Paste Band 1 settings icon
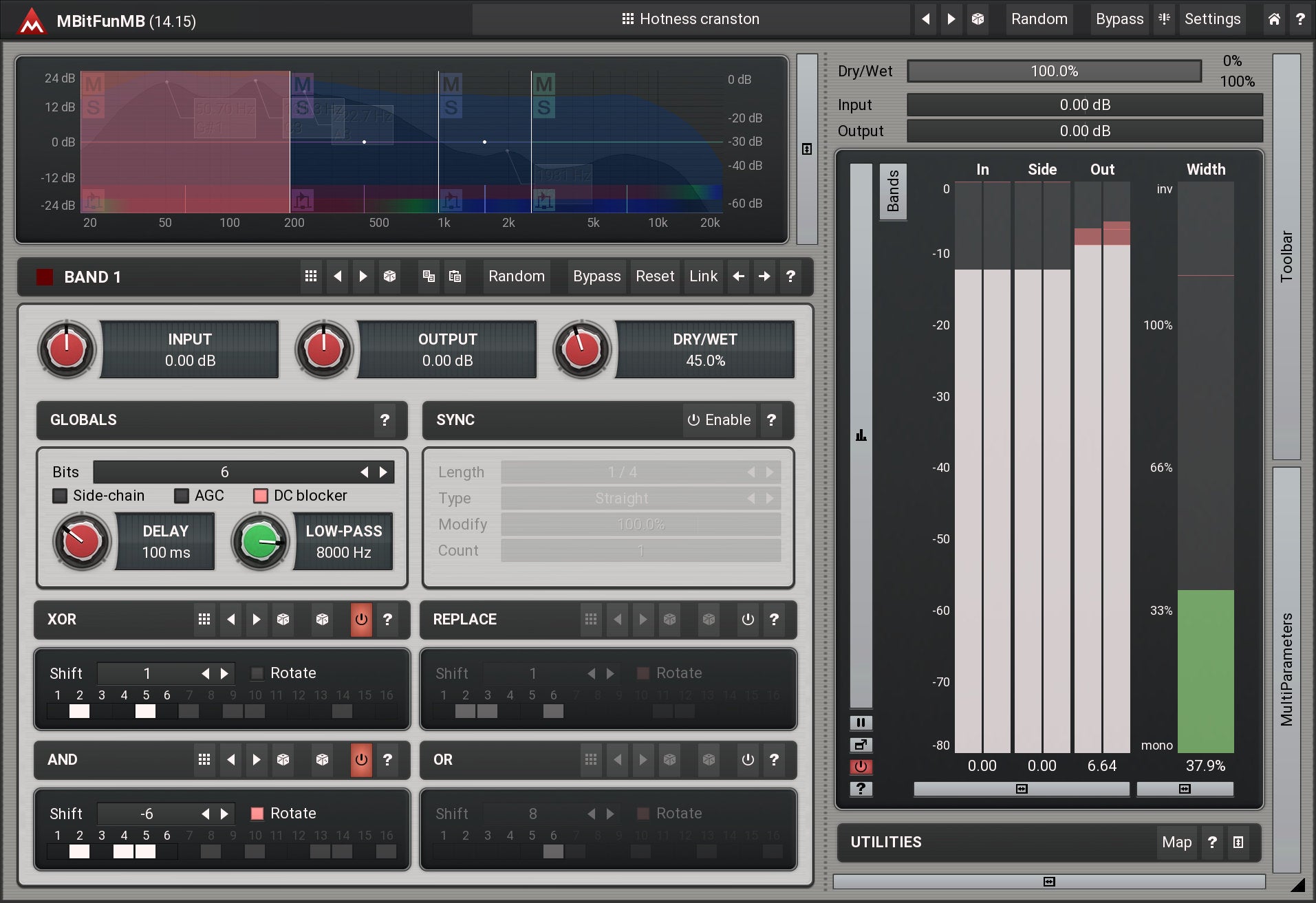Image resolution: width=1316 pixels, height=903 pixels. 455,276
